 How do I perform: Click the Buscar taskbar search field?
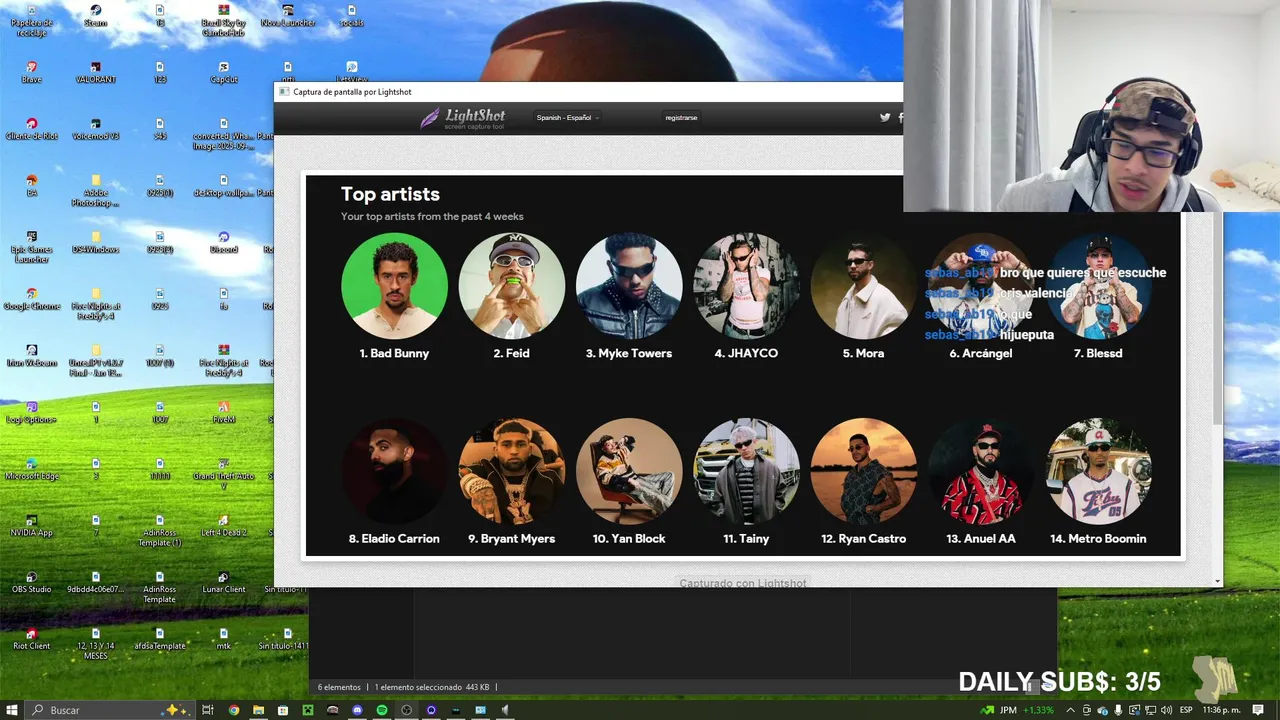[108, 710]
